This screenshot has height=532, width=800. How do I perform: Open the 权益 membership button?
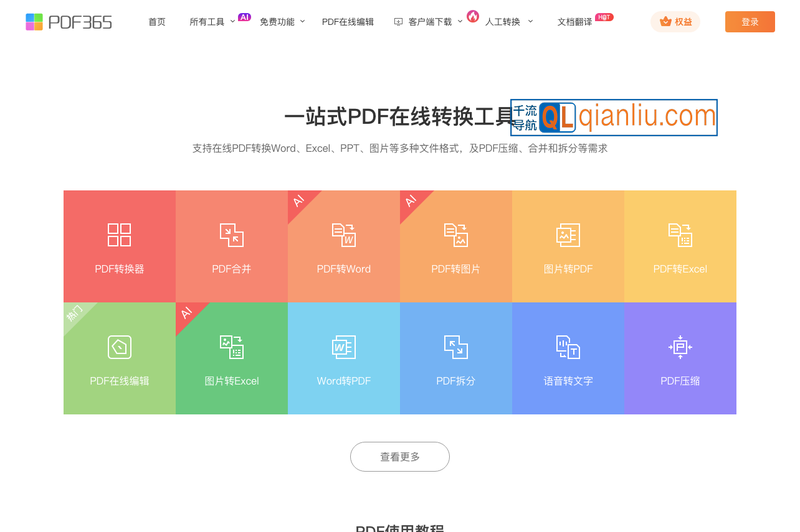click(x=675, y=22)
